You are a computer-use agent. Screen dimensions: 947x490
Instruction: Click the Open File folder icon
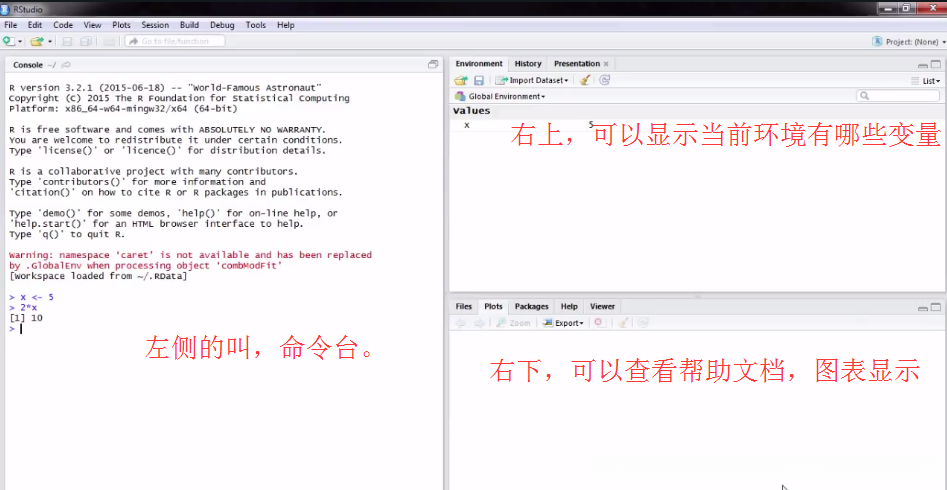[37, 41]
